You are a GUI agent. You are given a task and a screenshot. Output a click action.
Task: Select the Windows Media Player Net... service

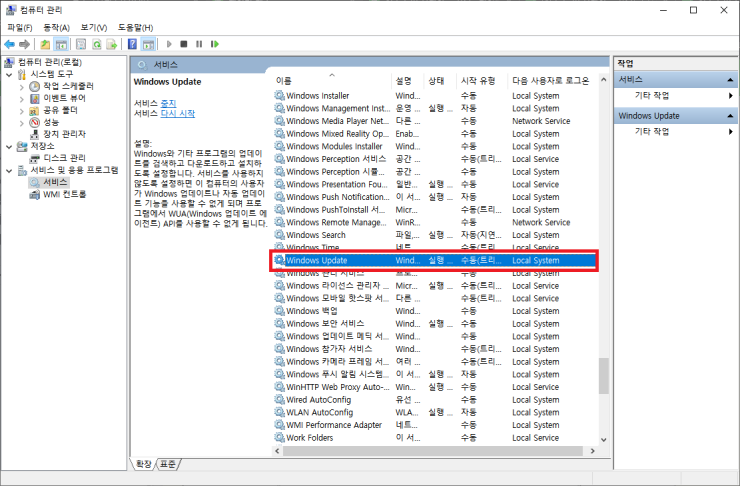click(435, 121)
